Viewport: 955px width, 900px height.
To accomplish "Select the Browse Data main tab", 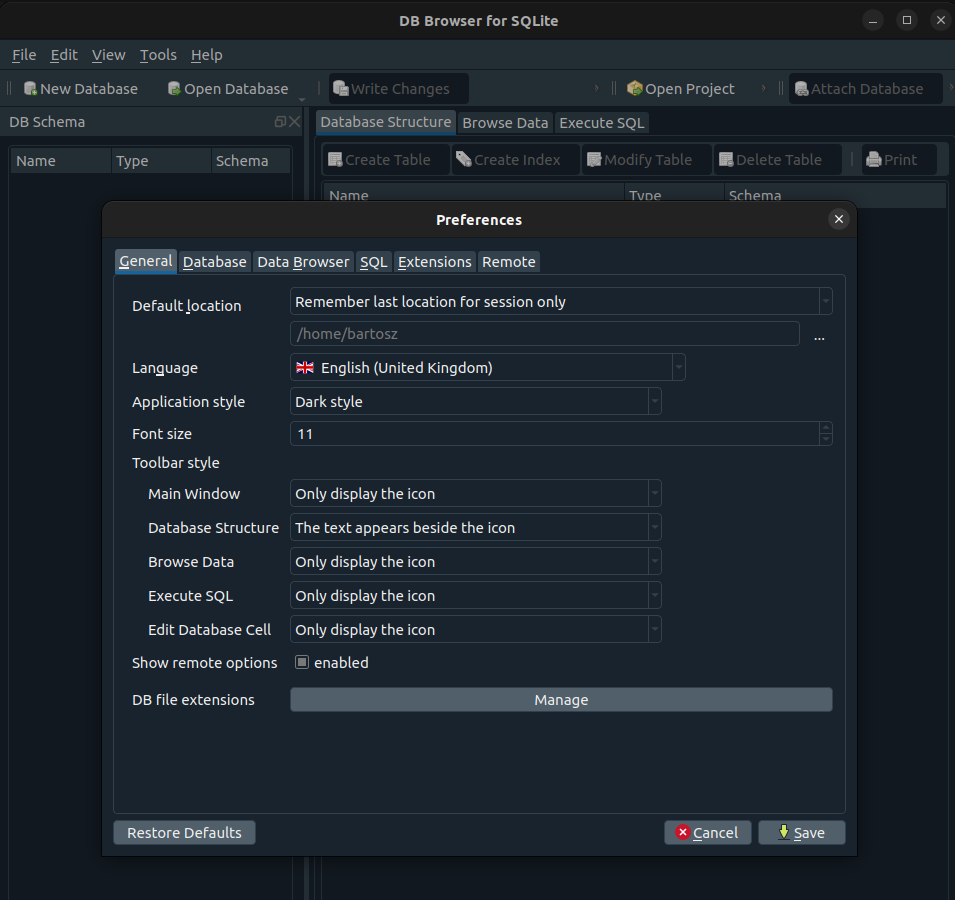I will [505, 122].
